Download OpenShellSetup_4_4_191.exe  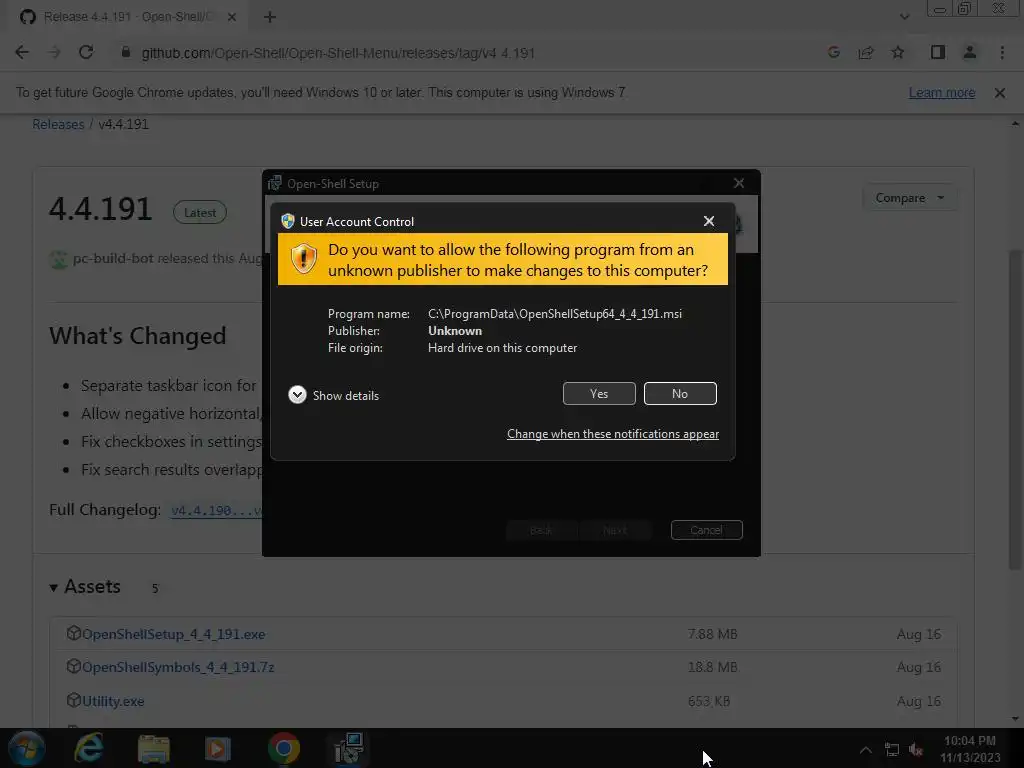[174, 634]
